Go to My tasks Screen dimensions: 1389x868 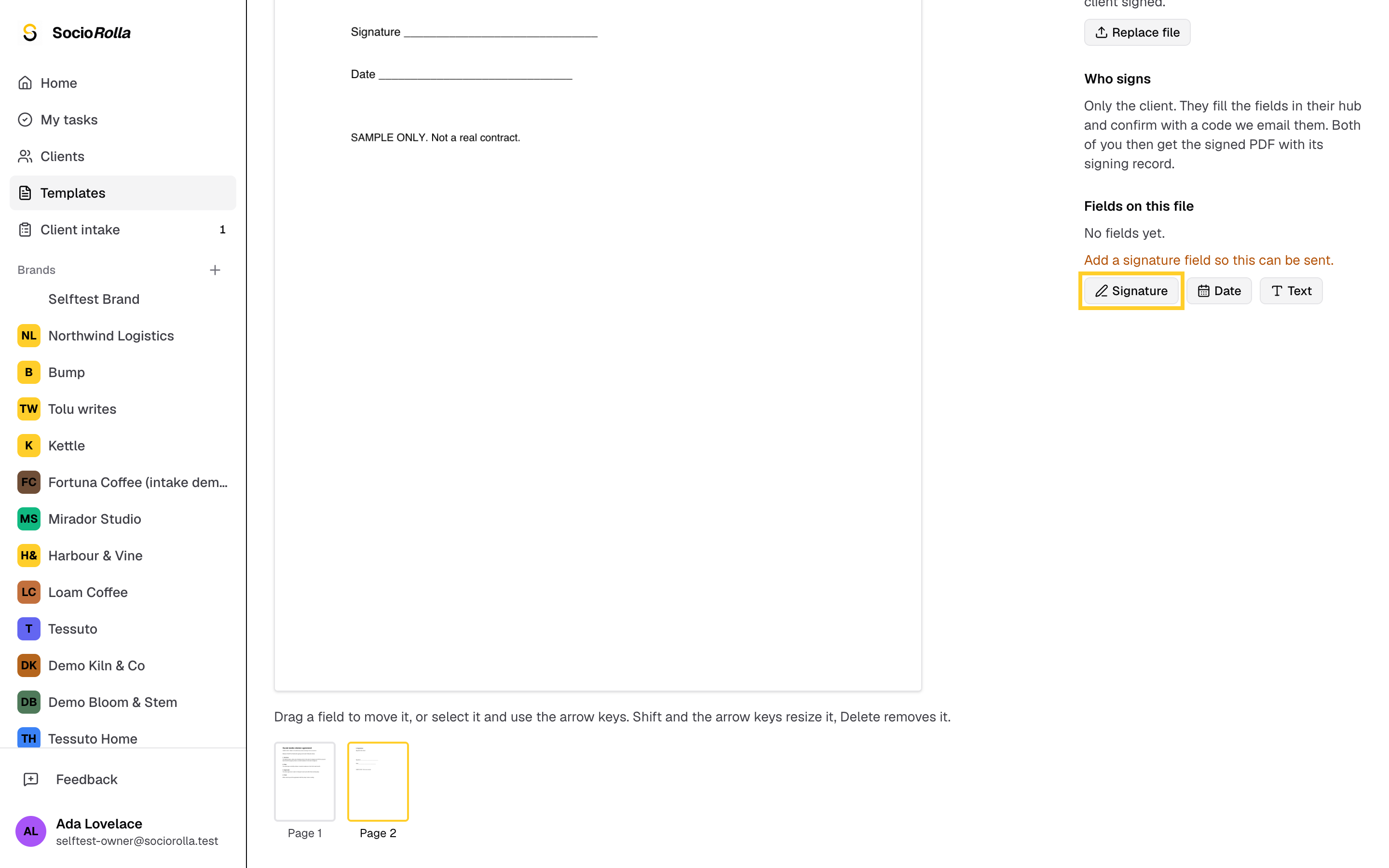123,120
